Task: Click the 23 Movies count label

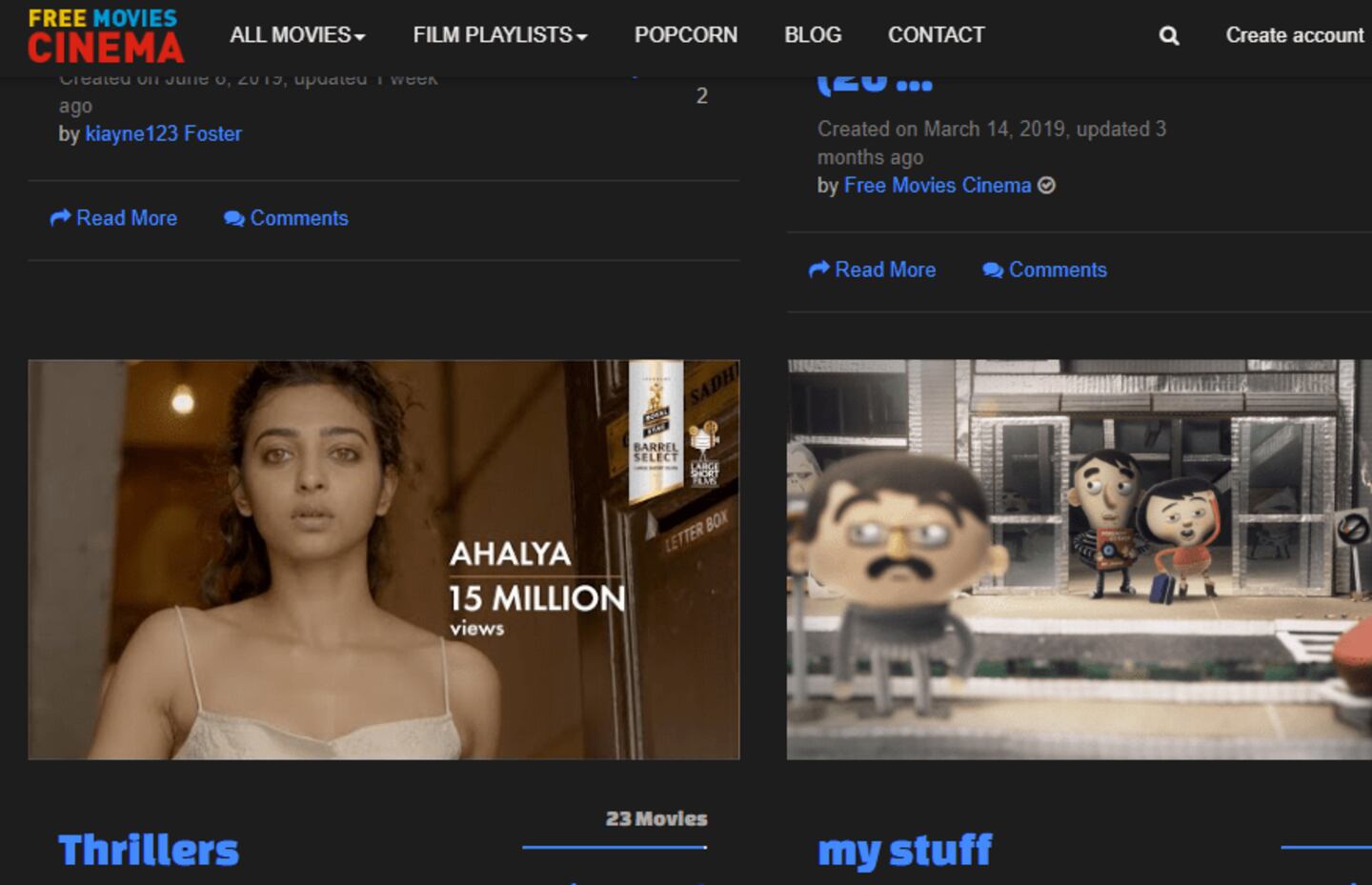Action: (x=656, y=818)
